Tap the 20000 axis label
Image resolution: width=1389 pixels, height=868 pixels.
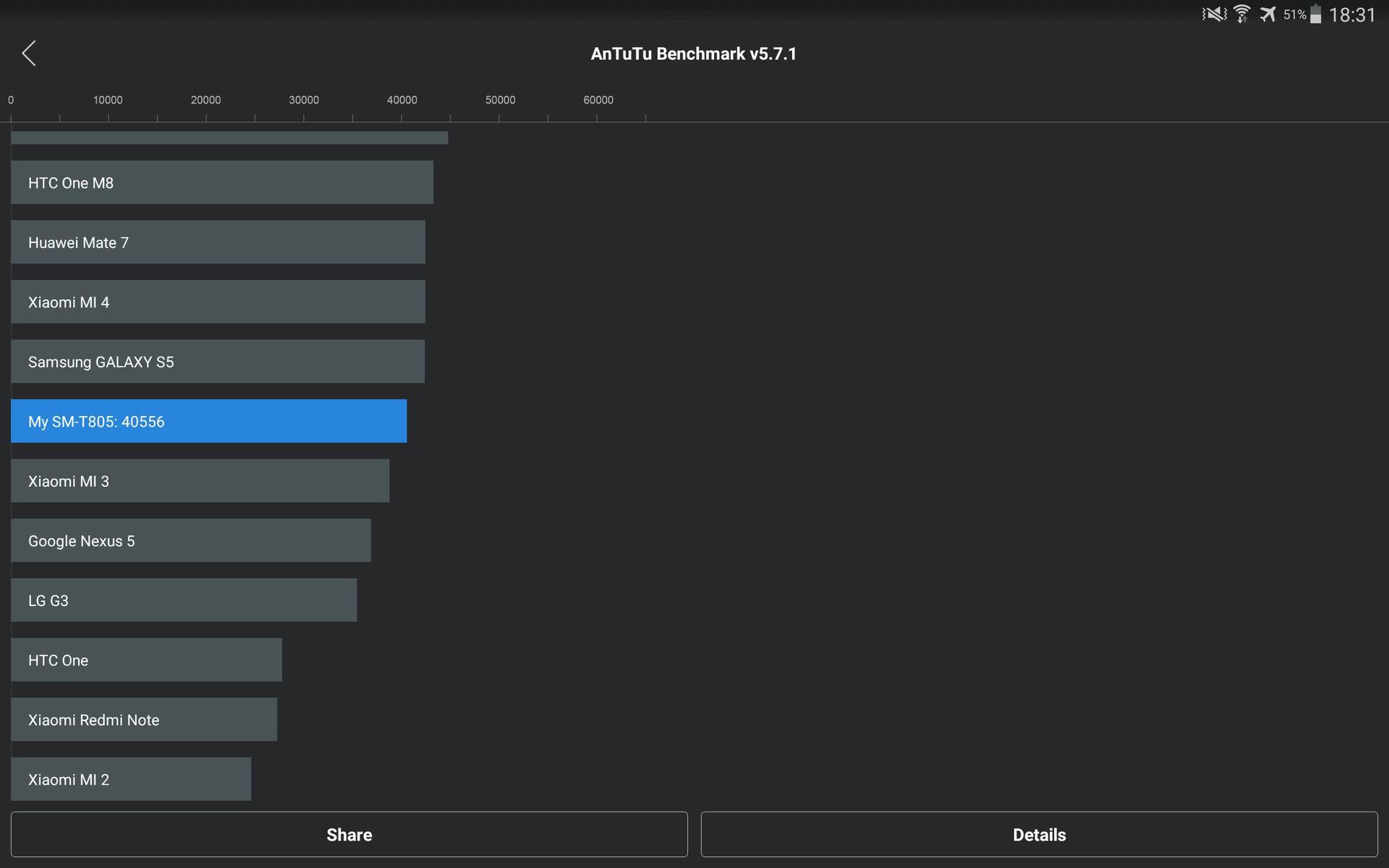tap(205, 100)
